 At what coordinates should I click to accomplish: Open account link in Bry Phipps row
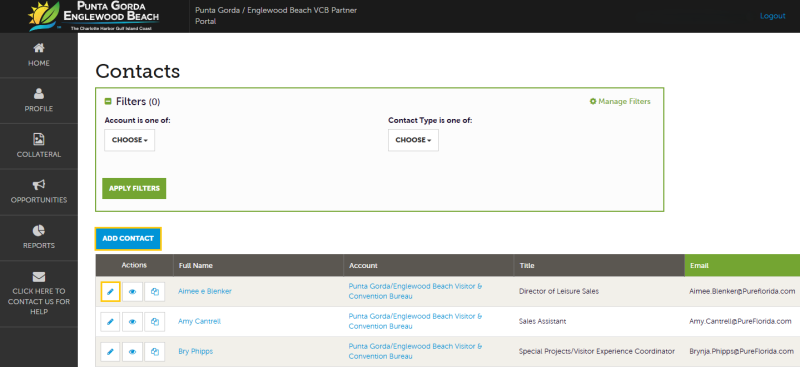(415, 352)
